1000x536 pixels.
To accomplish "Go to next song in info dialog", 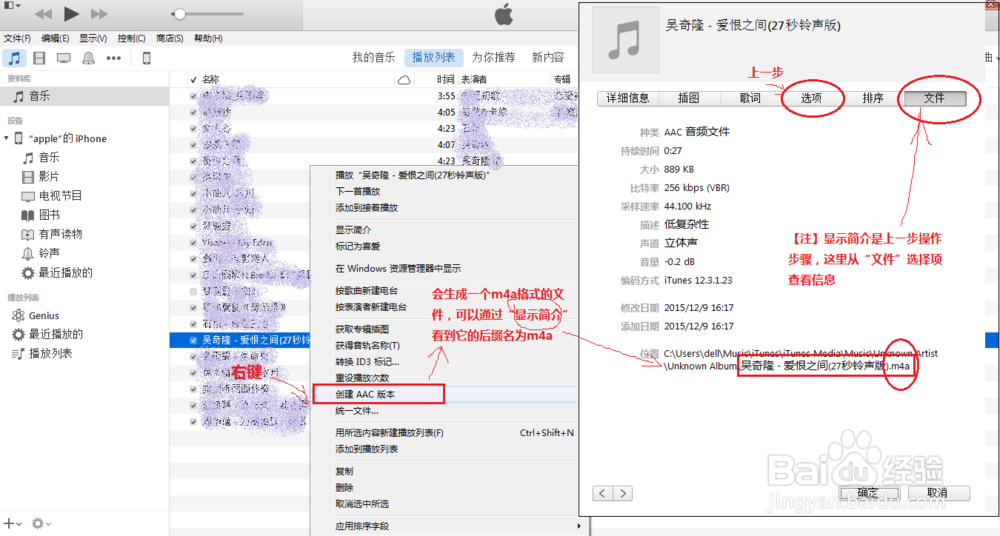I will pos(623,493).
